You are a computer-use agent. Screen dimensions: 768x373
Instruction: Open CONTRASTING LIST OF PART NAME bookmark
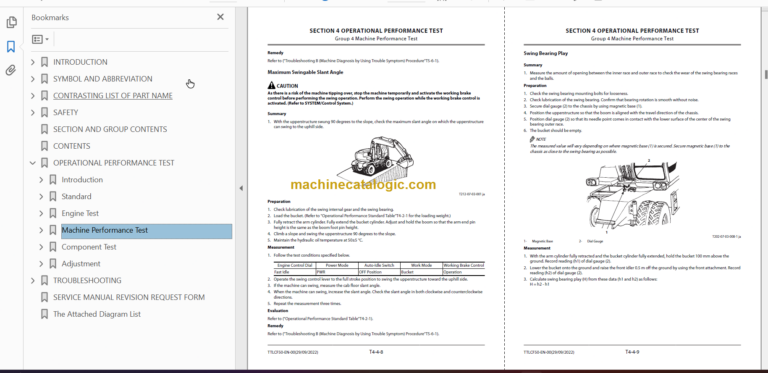pos(113,95)
